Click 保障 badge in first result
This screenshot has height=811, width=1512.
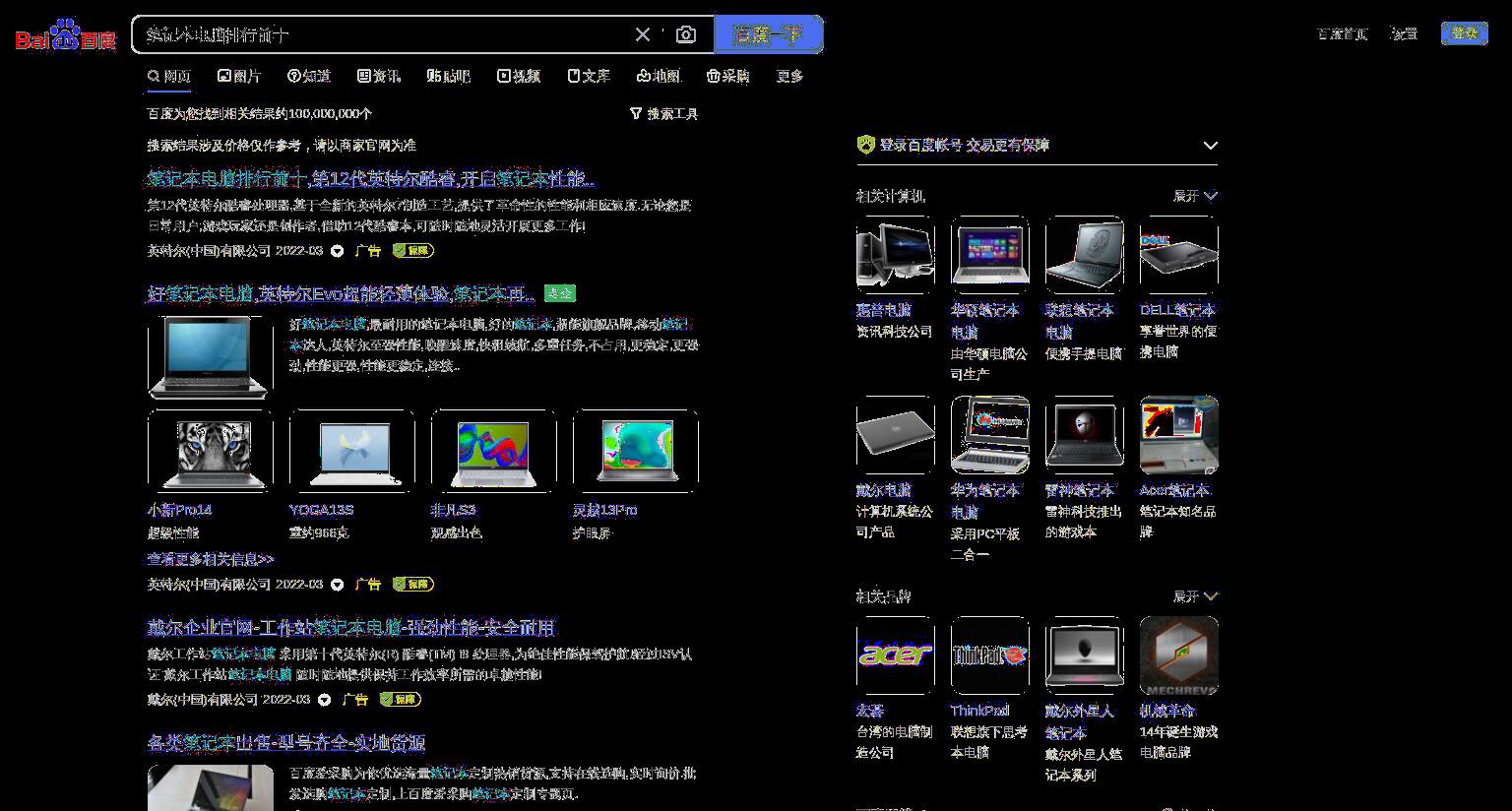[x=412, y=251]
